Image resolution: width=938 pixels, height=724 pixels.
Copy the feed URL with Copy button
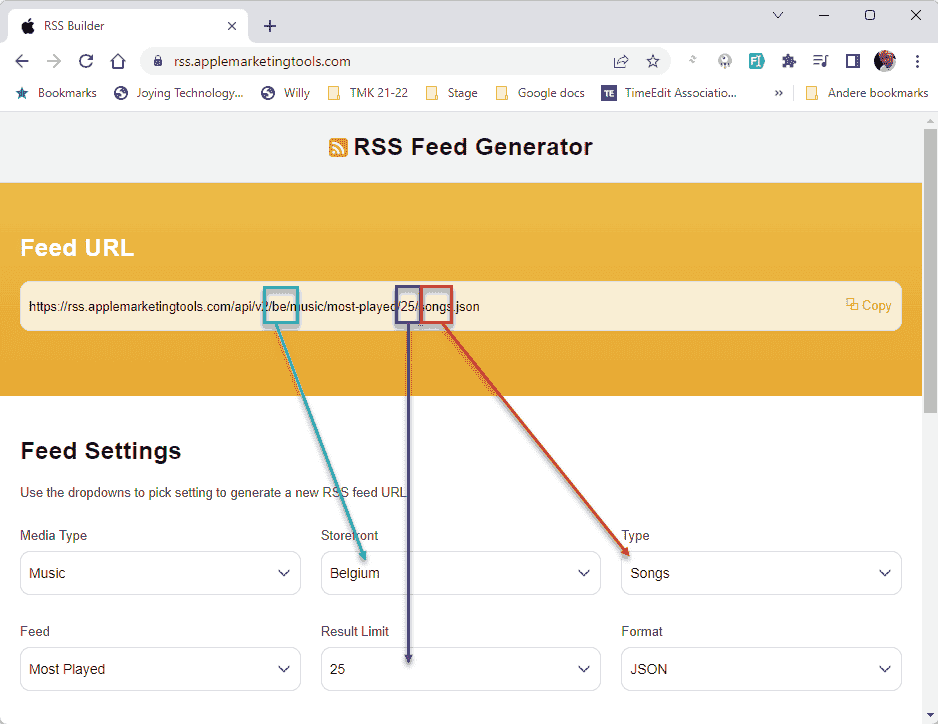(868, 305)
